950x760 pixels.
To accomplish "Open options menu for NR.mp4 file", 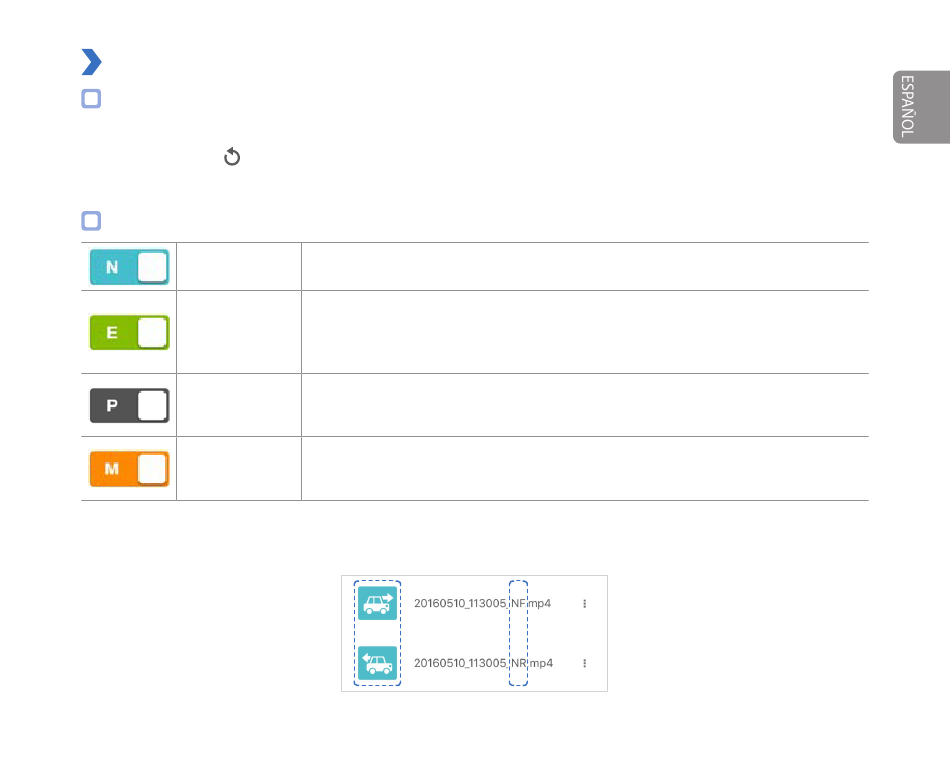I will pyautogui.click(x=585, y=663).
